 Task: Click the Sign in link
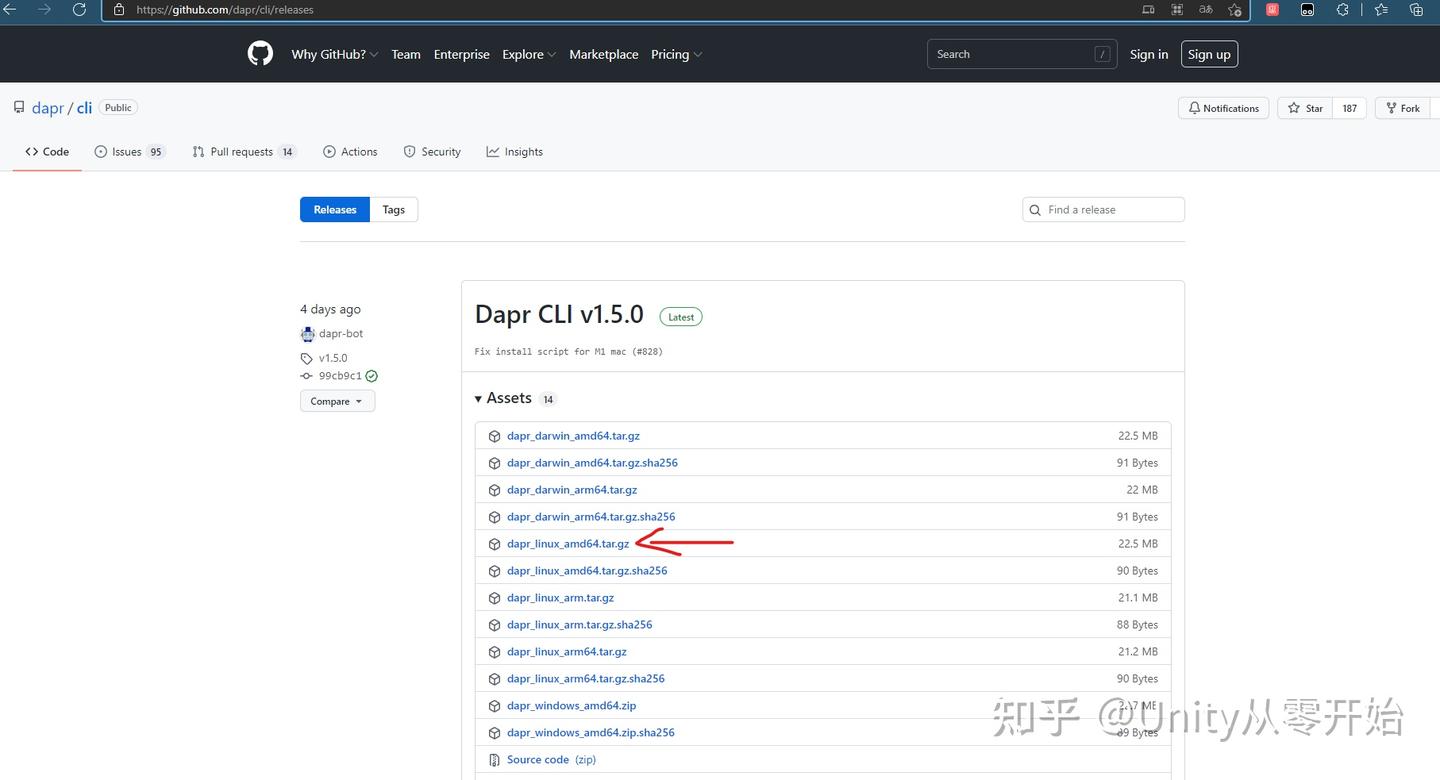[x=1149, y=54]
